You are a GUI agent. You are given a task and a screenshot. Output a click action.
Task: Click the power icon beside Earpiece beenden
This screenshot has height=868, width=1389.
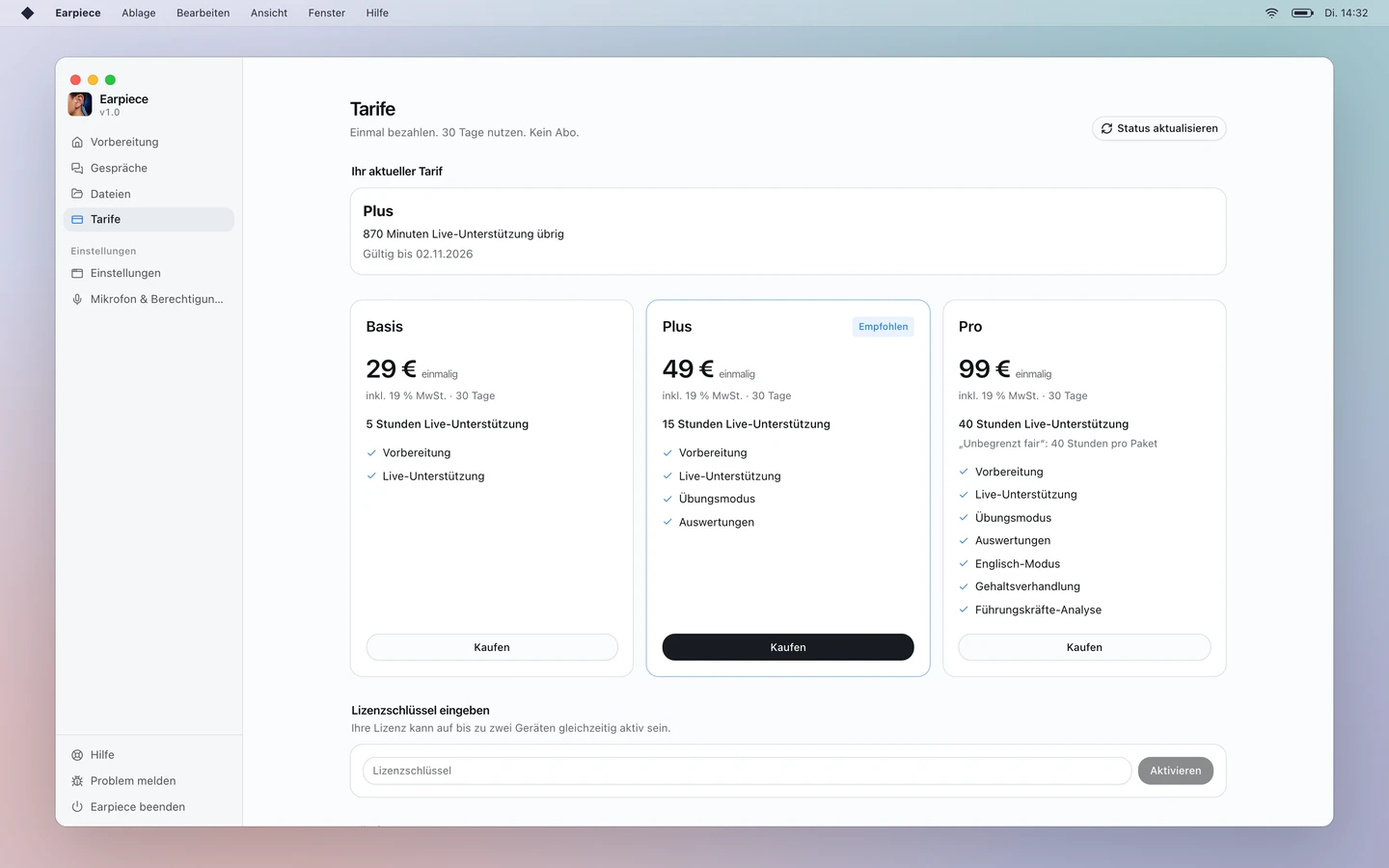click(x=77, y=807)
